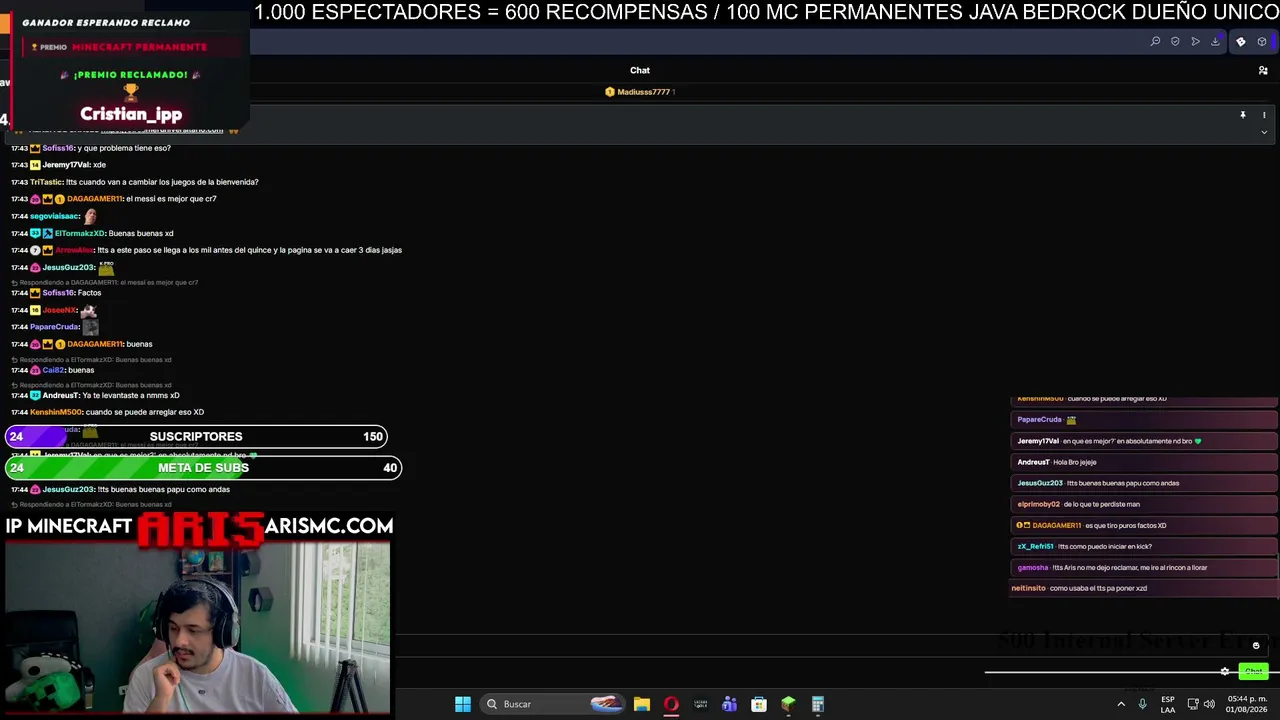
Task: Click username ArrowAlex in the chat
Action: [74, 250]
